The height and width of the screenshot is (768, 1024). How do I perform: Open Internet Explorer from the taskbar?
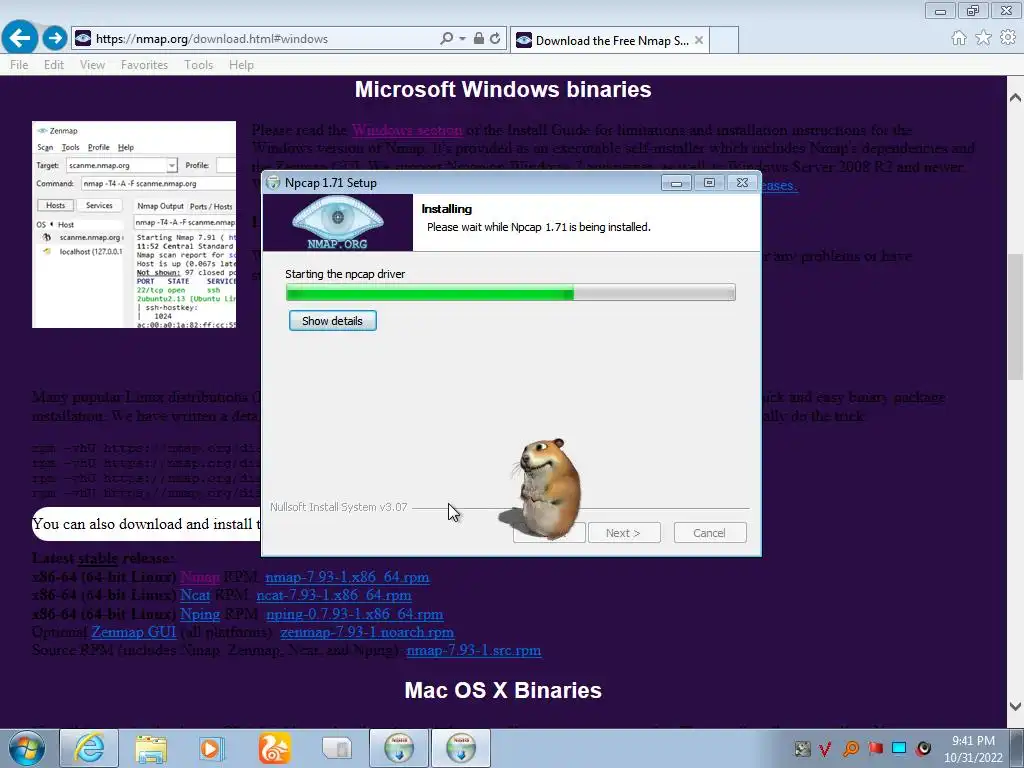click(89, 748)
